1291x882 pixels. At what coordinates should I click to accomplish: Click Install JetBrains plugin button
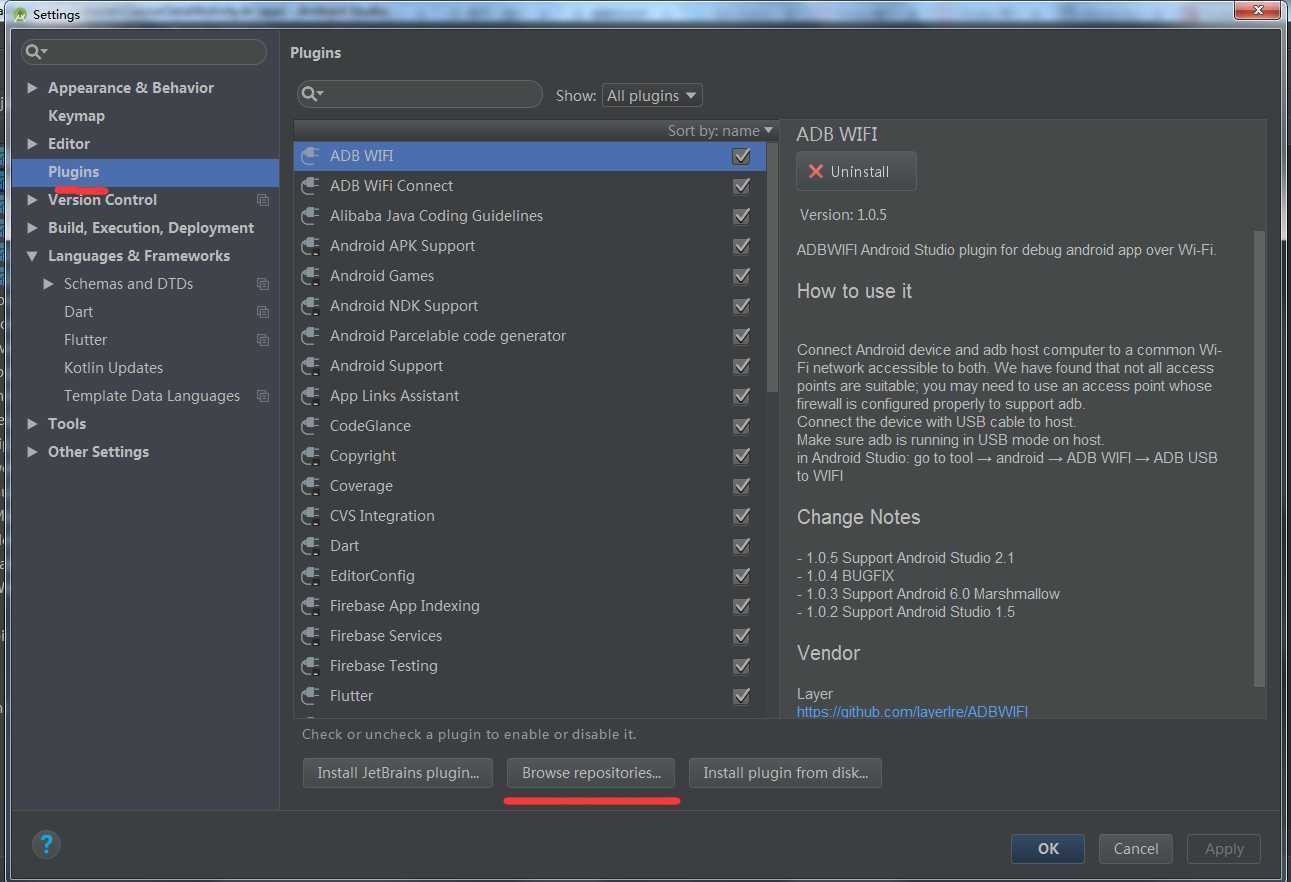(398, 773)
